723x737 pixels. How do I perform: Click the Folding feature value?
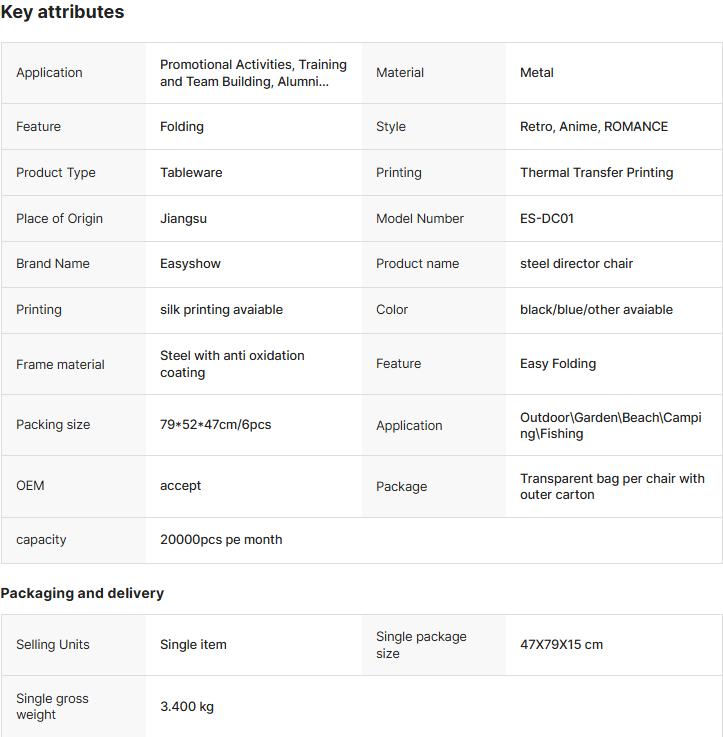[x=182, y=127]
